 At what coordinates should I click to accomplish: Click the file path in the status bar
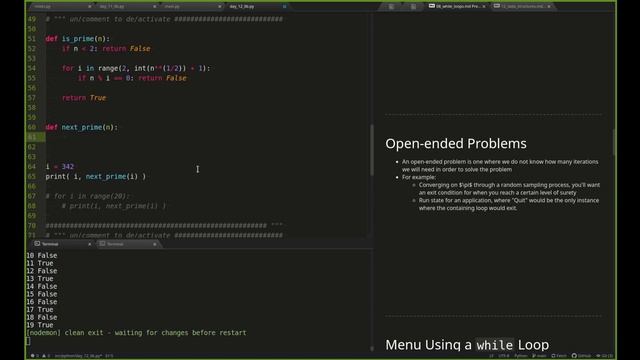[x=78, y=356]
